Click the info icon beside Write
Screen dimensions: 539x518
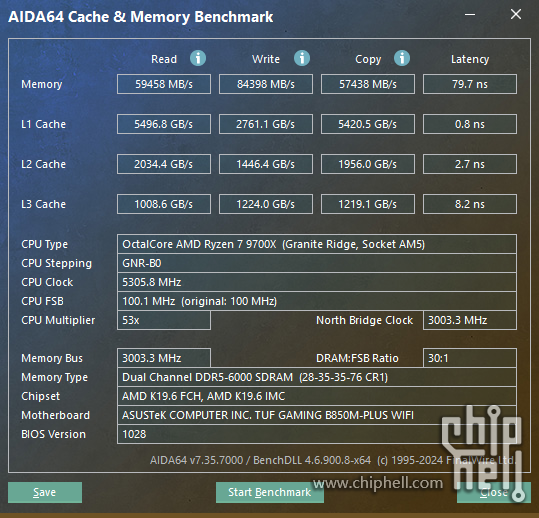(302, 58)
